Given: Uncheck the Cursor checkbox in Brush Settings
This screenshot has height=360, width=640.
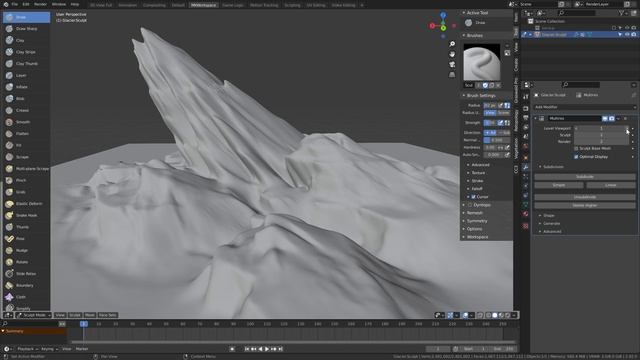Looking at the screenshot, I should (x=473, y=197).
